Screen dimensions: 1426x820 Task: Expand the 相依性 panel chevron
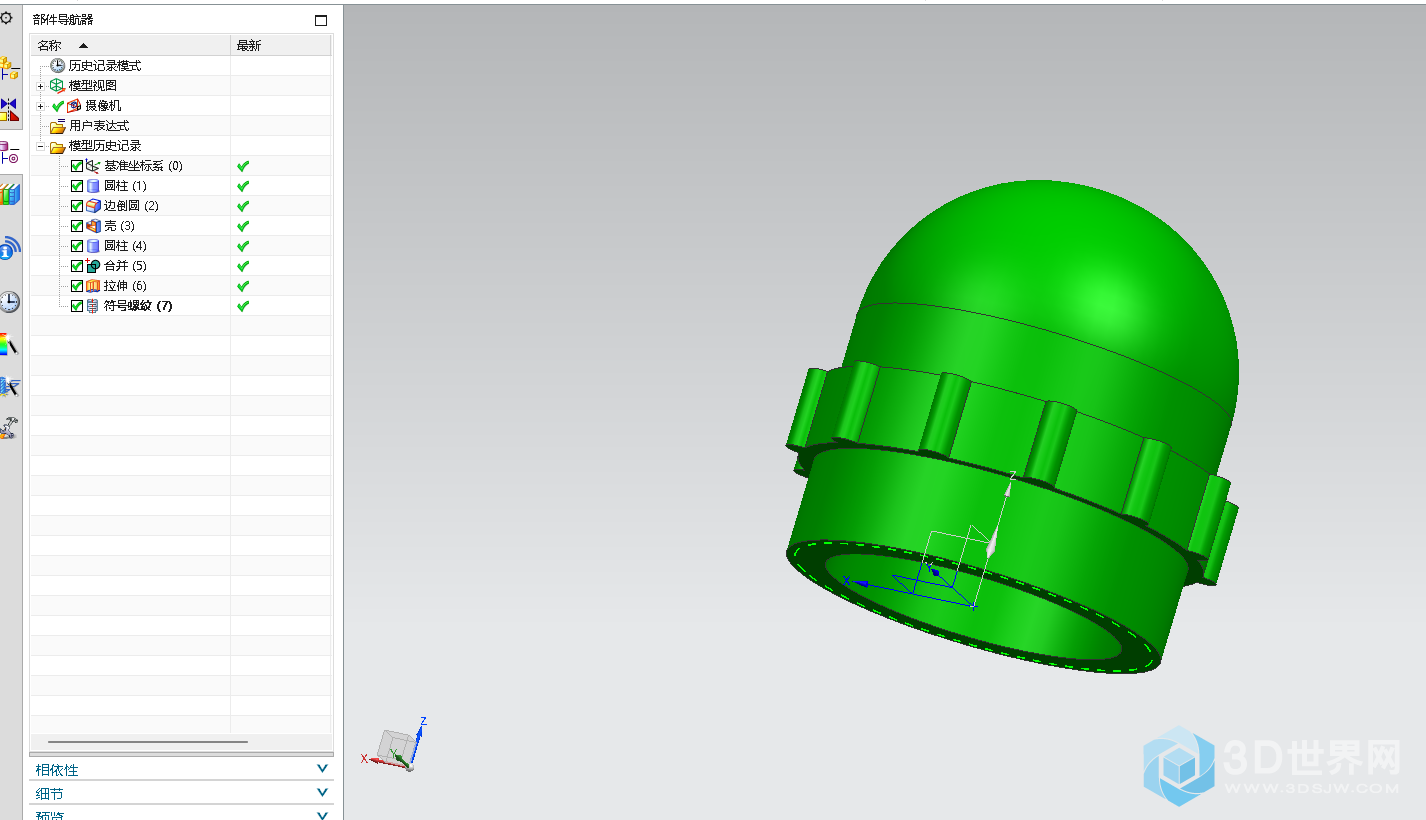click(322, 769)
